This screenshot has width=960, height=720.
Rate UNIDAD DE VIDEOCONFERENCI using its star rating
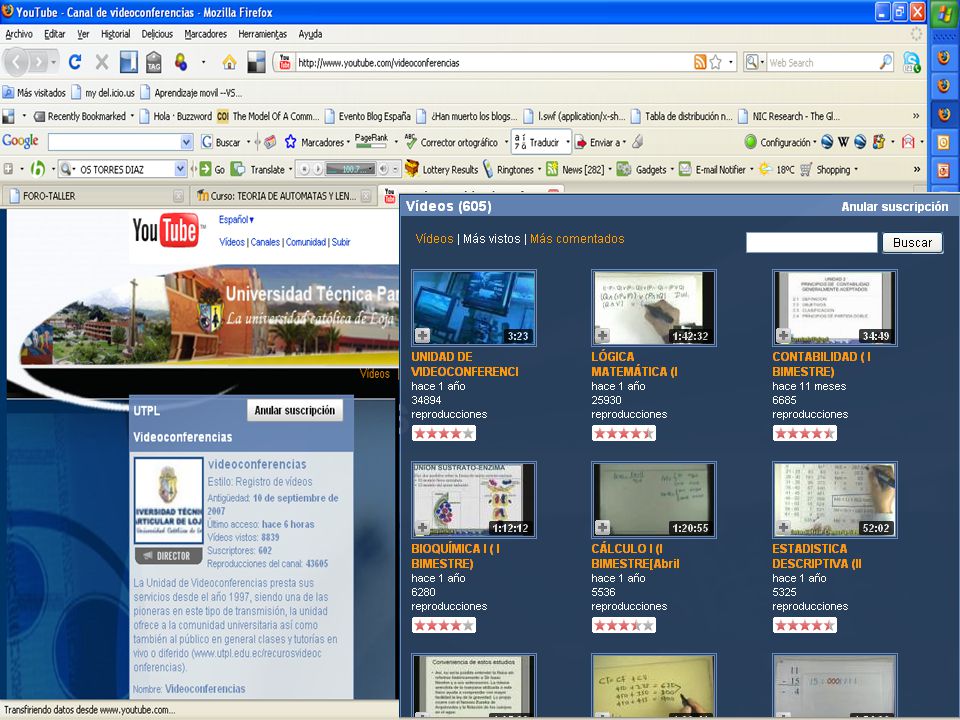[444, 433]
